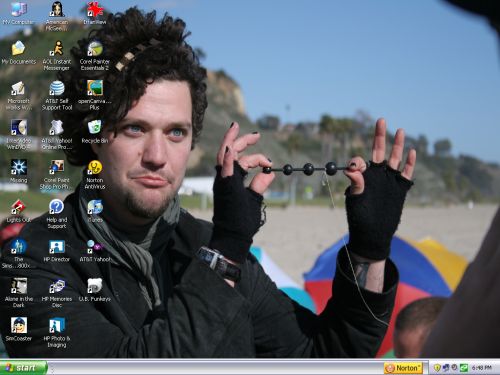Click the green system tray icon
The height and width of the screenshot is (375, 500).
(464, 368)
